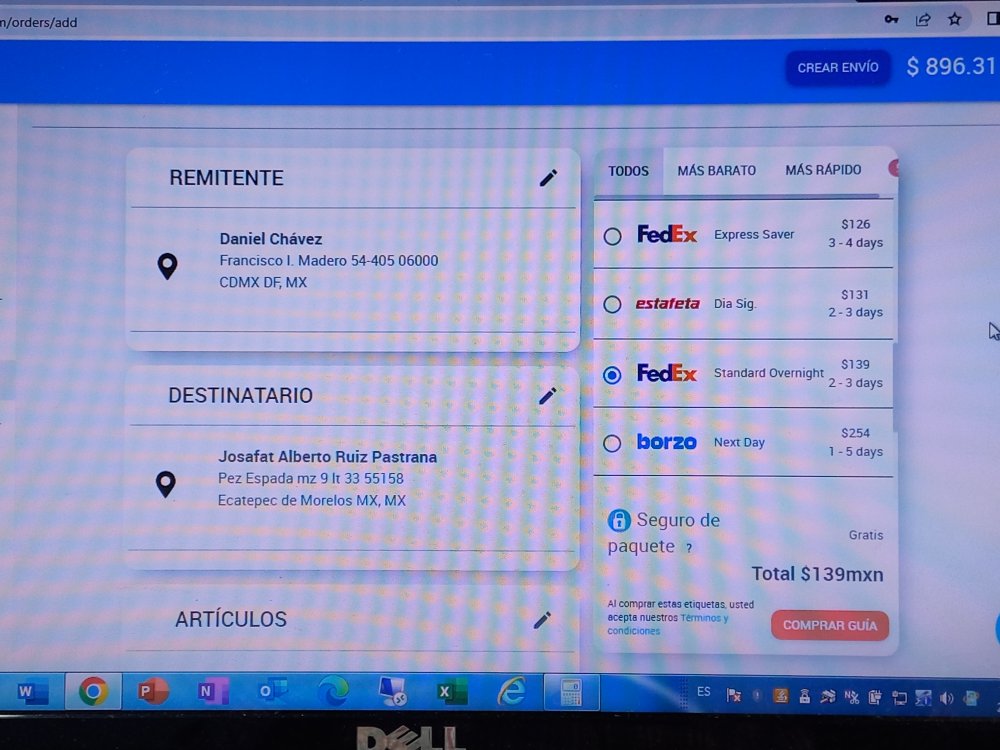Open Outlook from the taskbar

(x=272, y=691)
